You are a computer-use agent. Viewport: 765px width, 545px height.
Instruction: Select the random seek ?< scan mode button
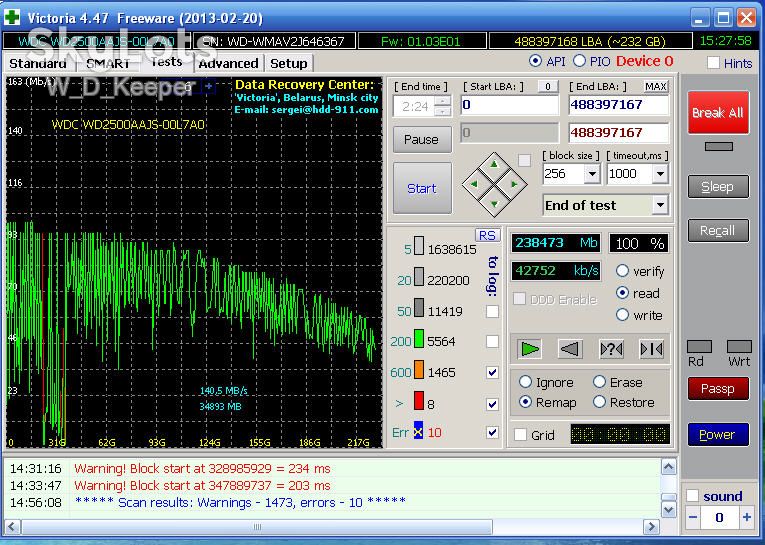tap(611, 349)
